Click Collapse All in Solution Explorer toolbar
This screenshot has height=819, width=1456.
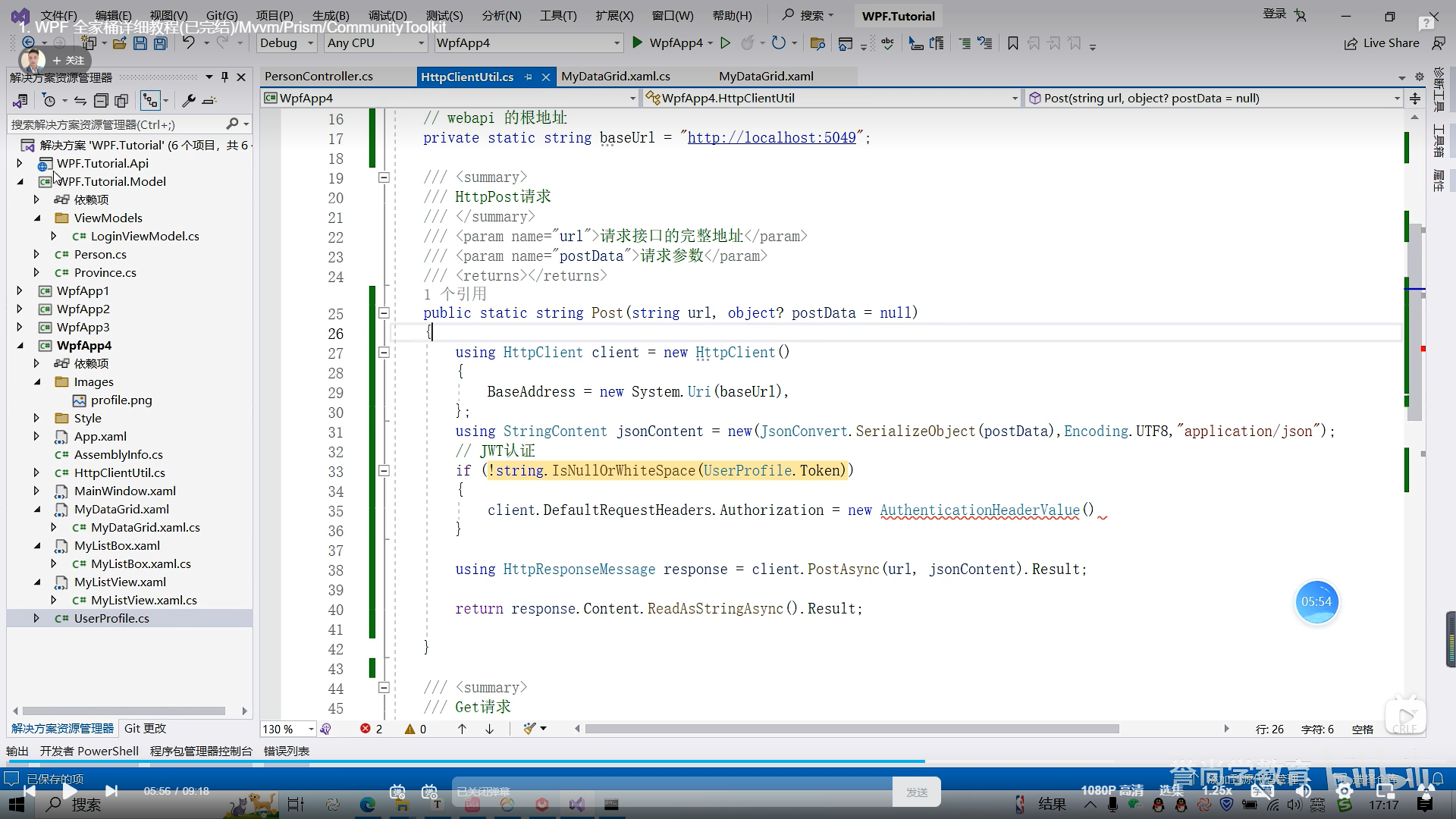[101, 100]
